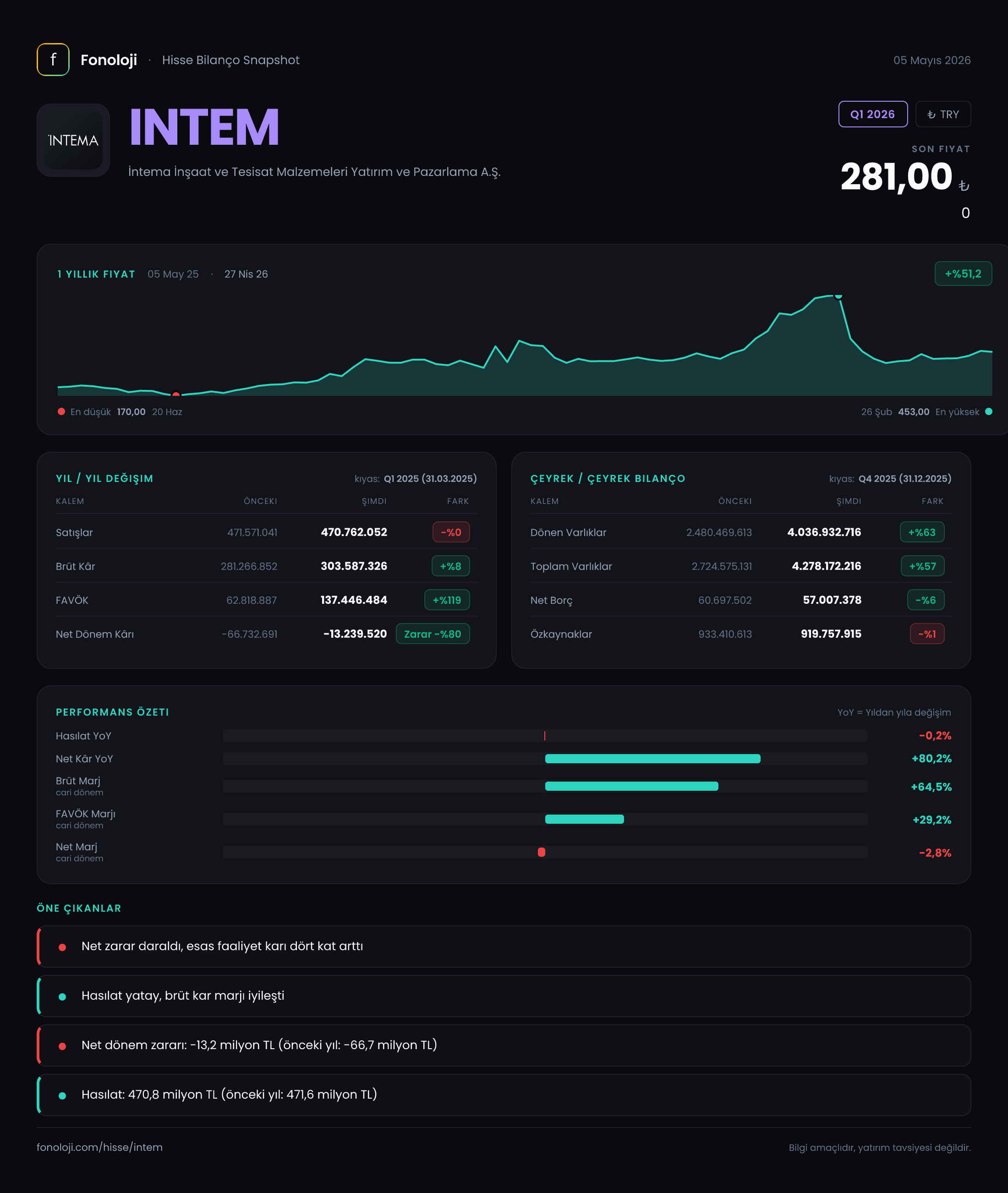Click the 170,00 lowest price value
The image size is (1008, 1193).
[x=131, y=411]
